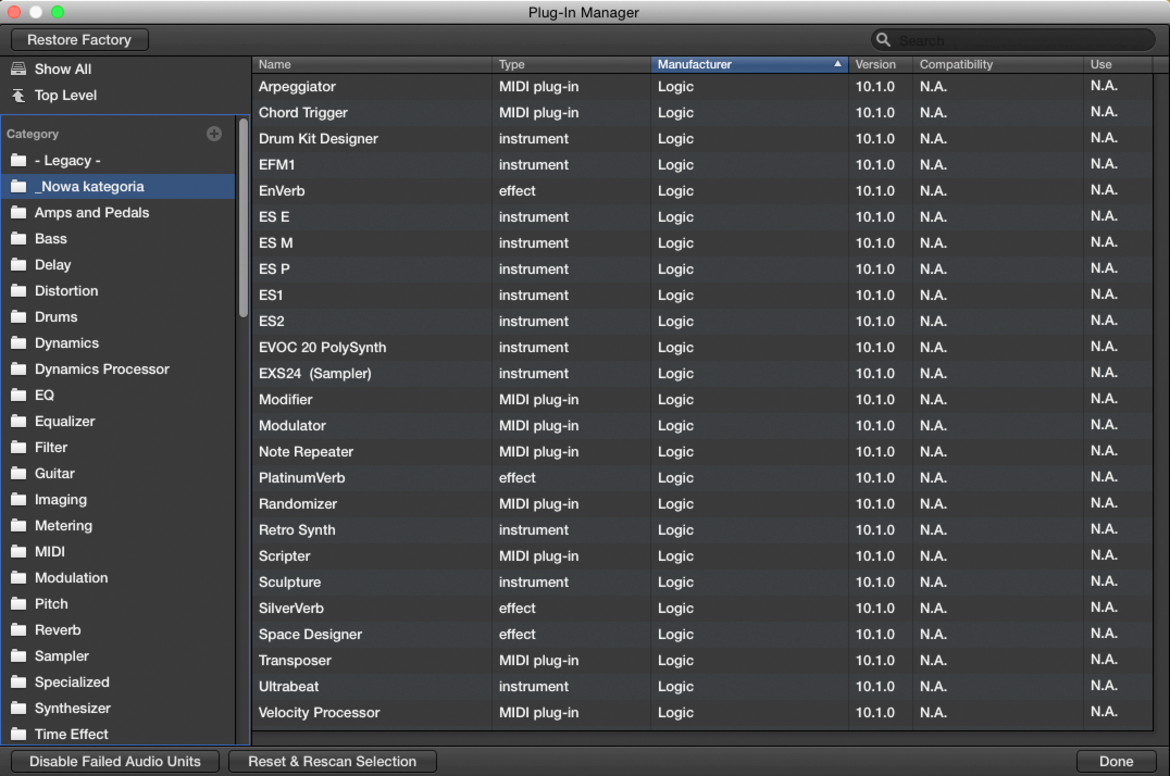This screenshot has width=1170, height=776.
Task: Click the Bass folder icon
Action: coord(19,239)
